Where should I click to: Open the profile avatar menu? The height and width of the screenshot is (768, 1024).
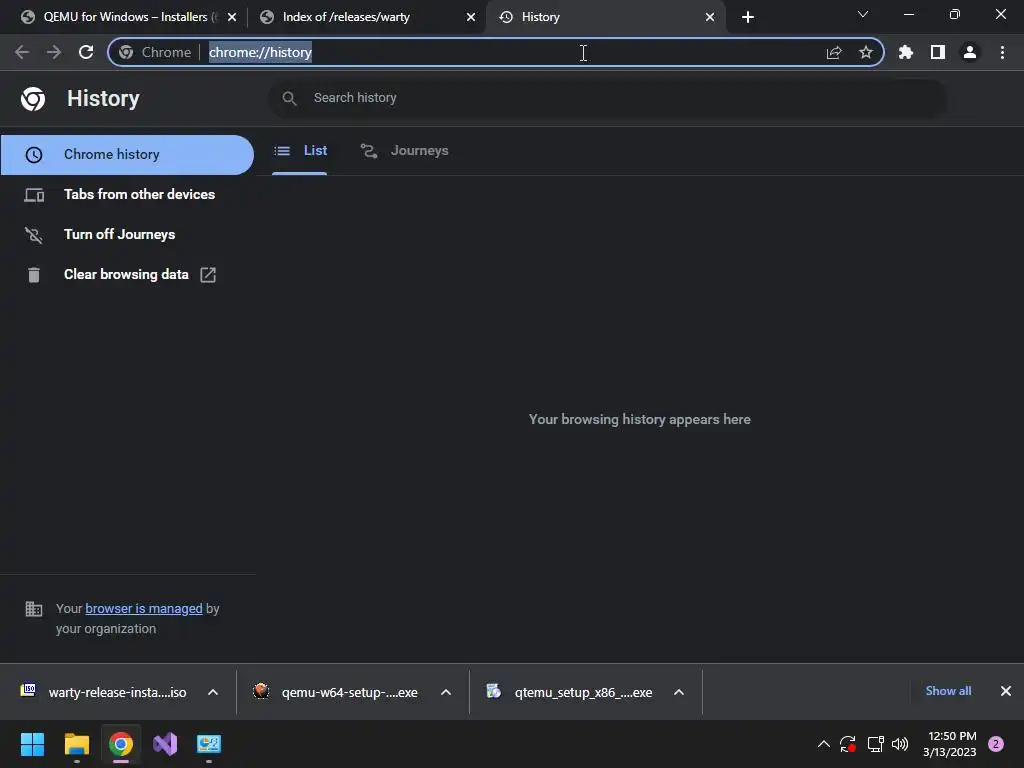point(970,52)
